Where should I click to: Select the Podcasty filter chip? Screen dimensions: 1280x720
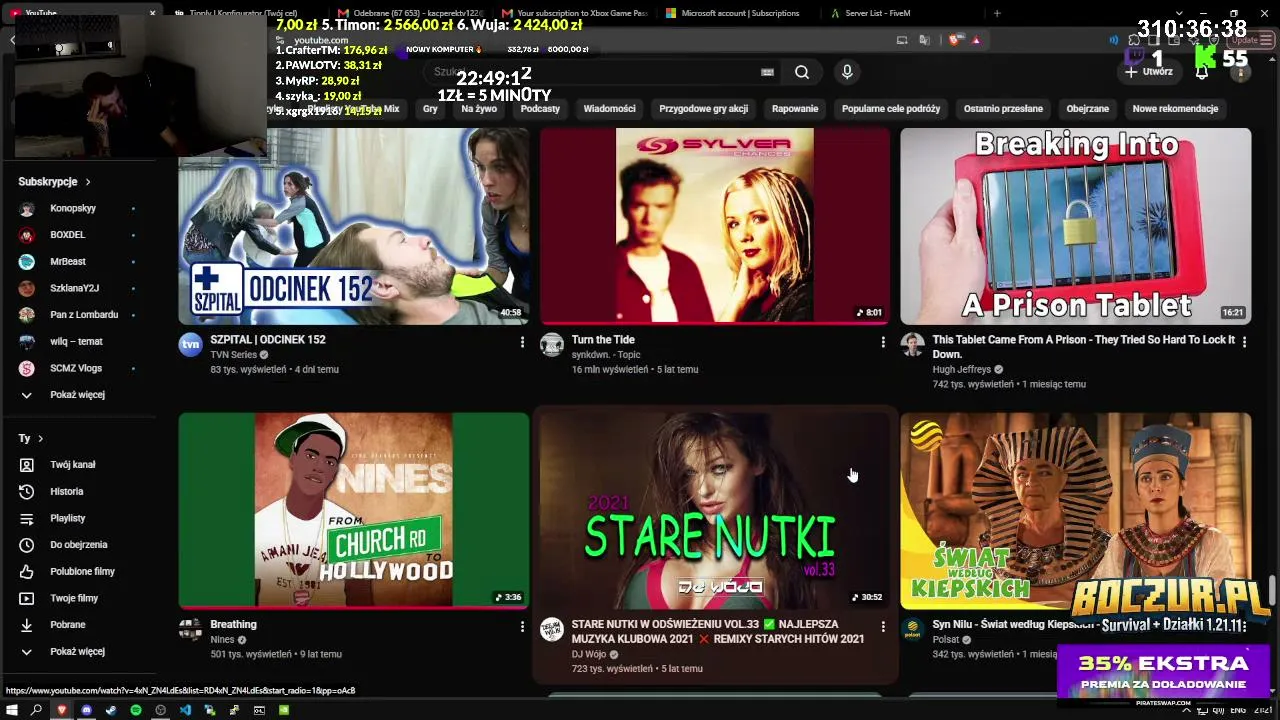(540, 109)
